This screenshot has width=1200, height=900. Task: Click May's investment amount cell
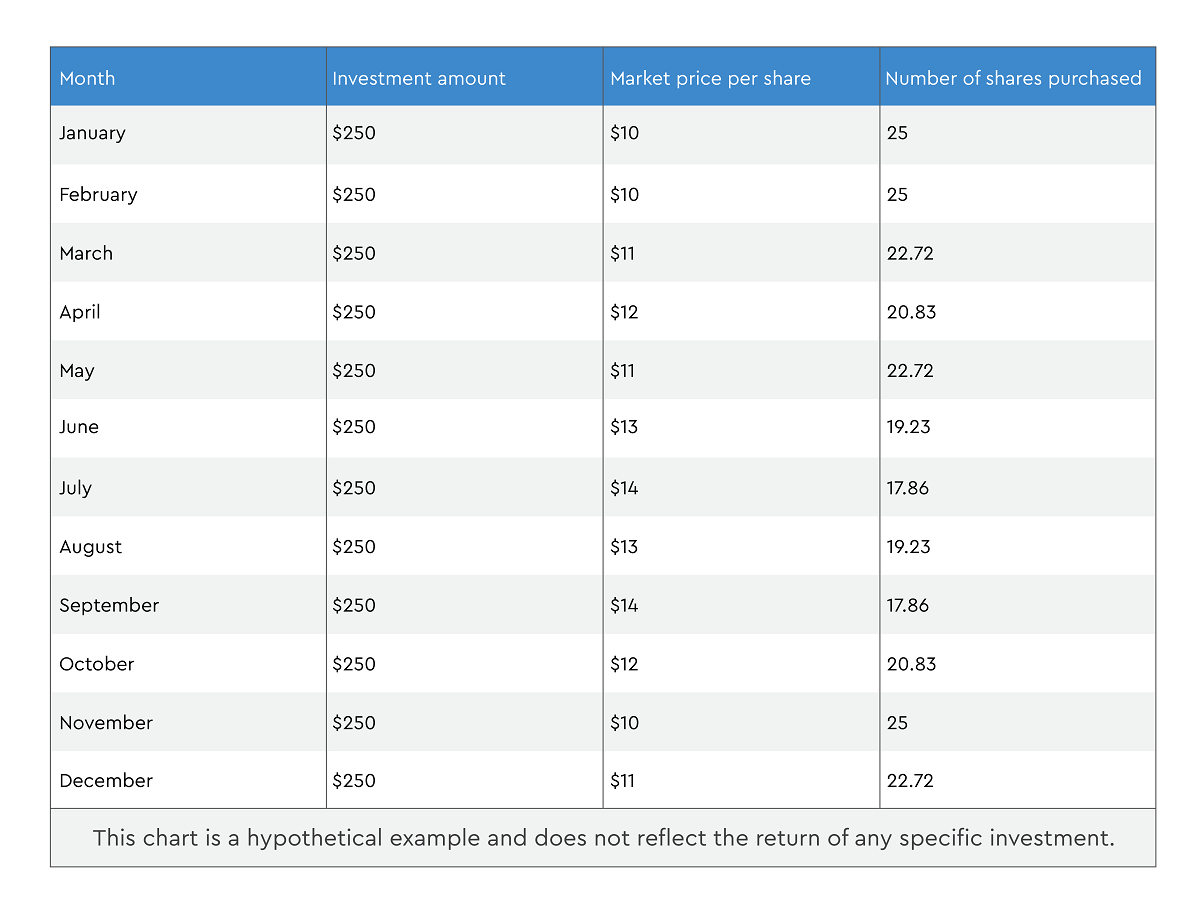click(x=354, y=370)
